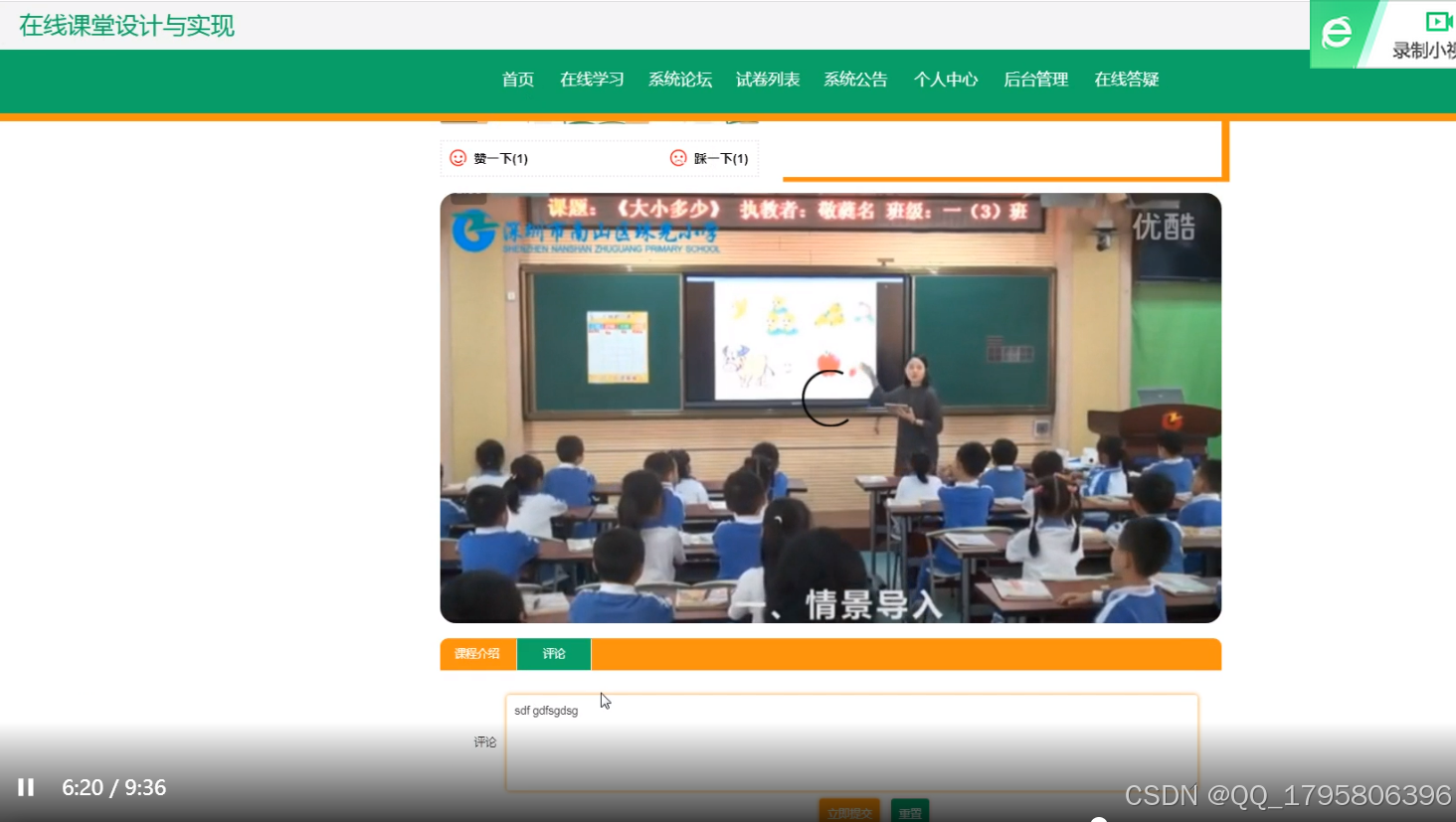
Task: Click the Internet Explorer icon at top right
Action: pyautogui.click(x=1336, y=33)
